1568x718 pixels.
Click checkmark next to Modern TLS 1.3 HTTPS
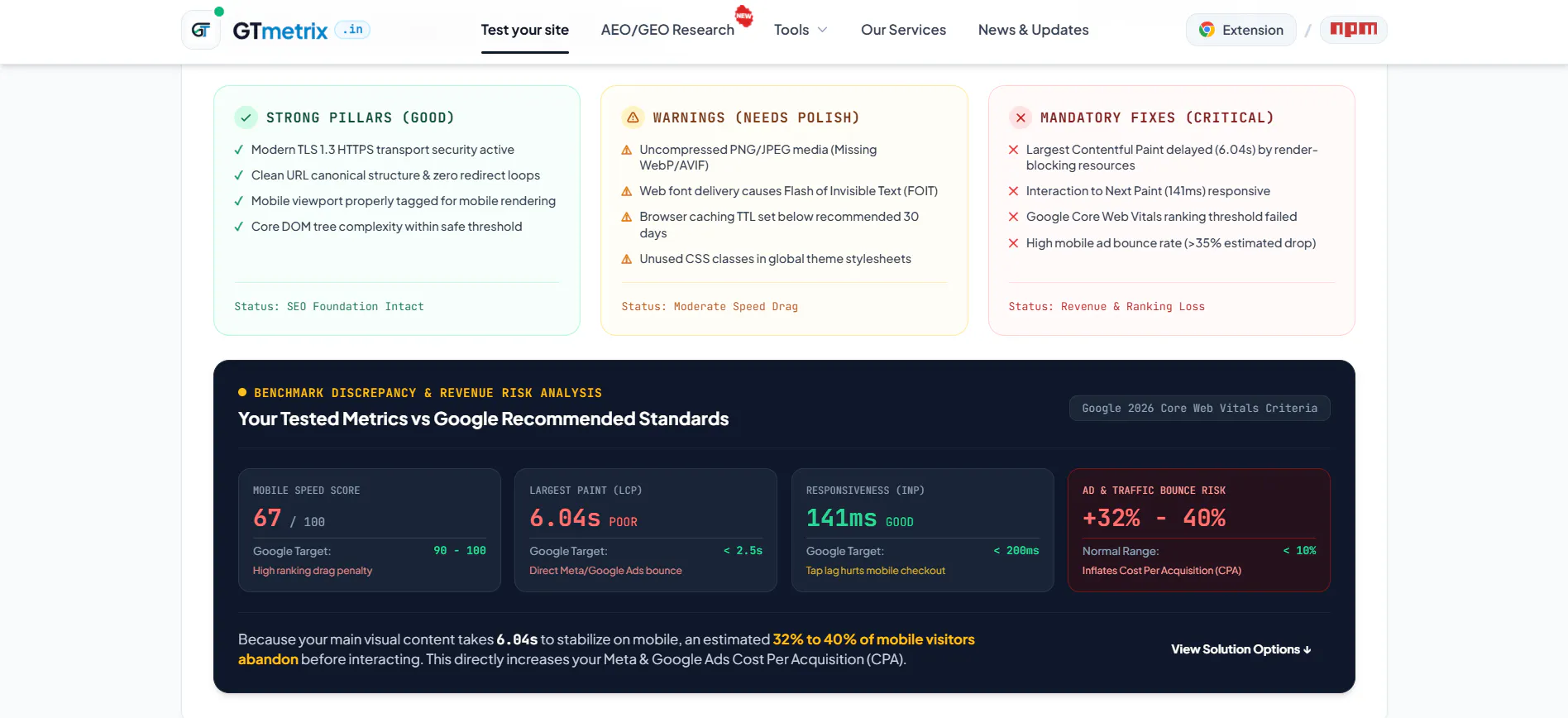point(239,150)
